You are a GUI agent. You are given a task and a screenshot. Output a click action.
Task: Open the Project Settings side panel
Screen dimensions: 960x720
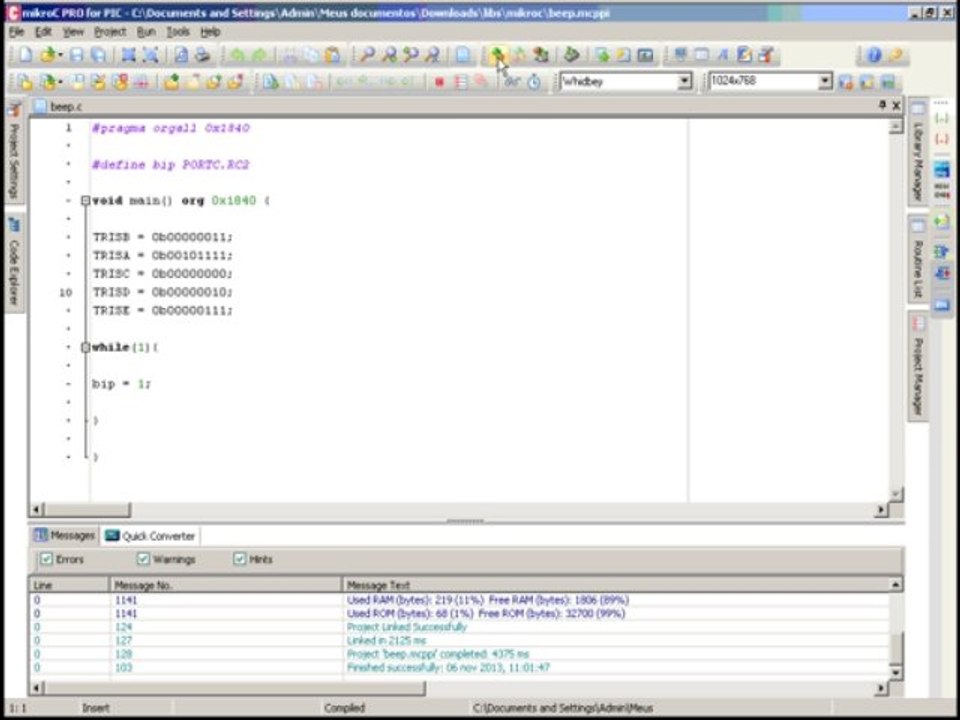(14, 151)
